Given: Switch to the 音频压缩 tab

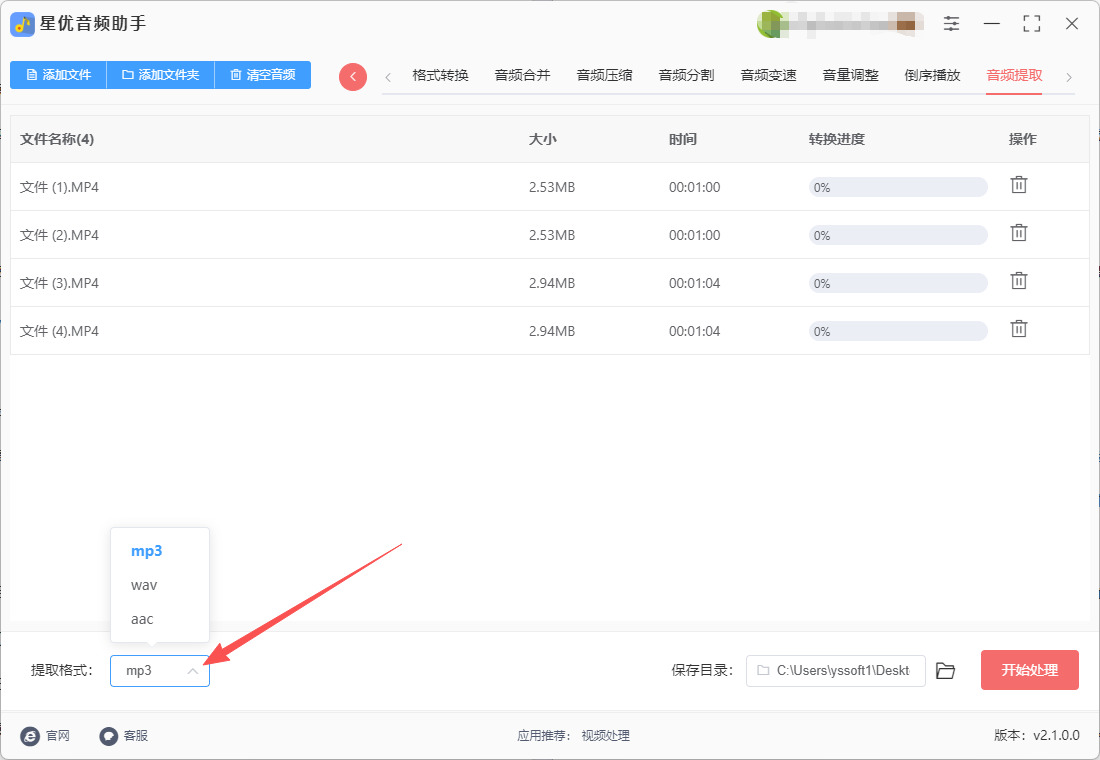Looking at the screenshot, I should click(605, 75).
